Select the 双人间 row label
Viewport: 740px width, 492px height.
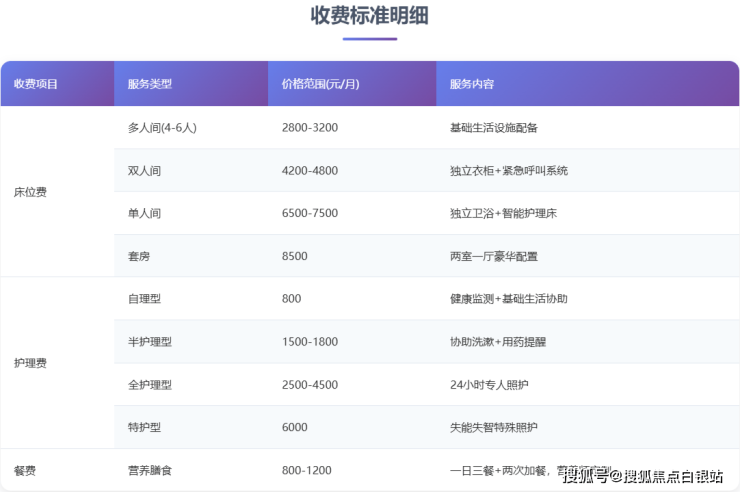144,171
